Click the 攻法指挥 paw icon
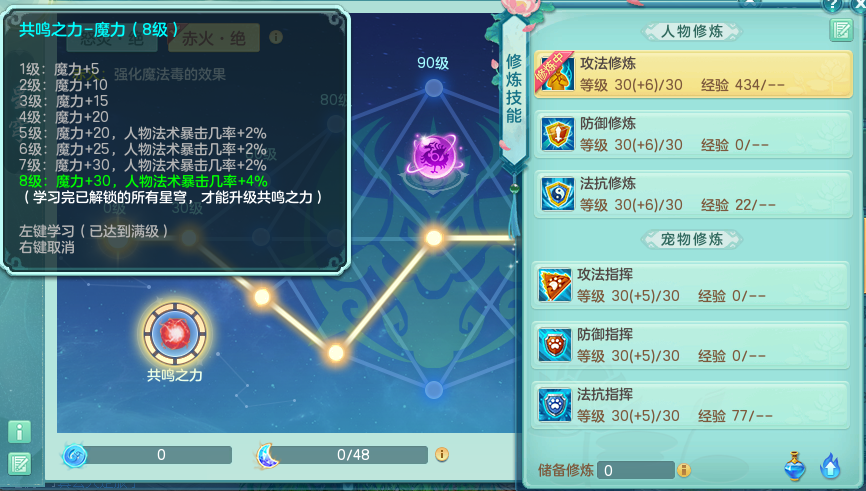Screen dimensions: 866x491 click(x=555, y=285)
